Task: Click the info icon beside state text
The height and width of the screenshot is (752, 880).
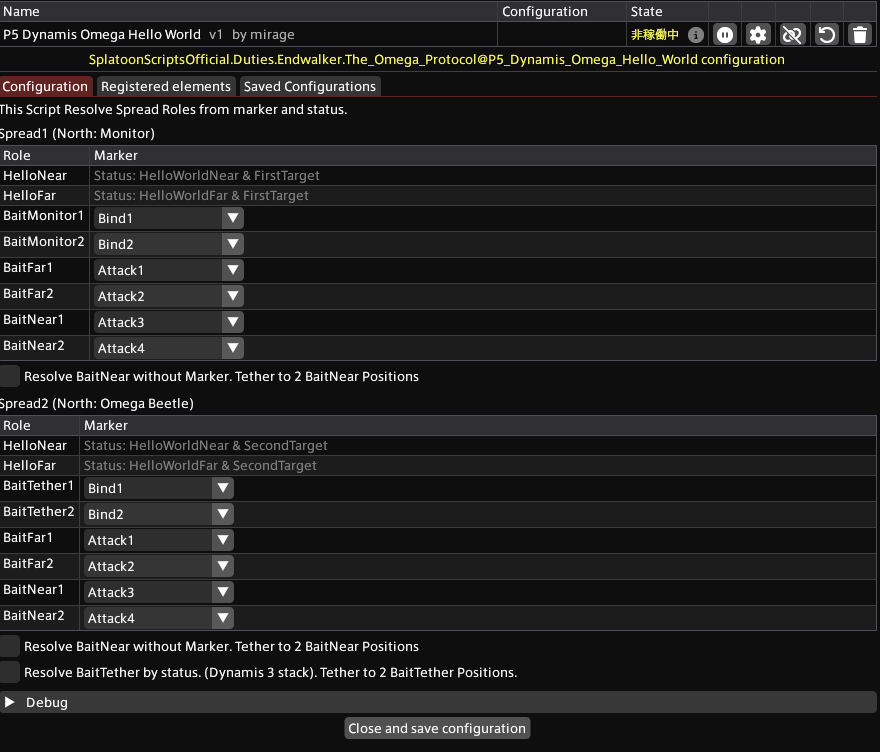Action: pos(695,35)
